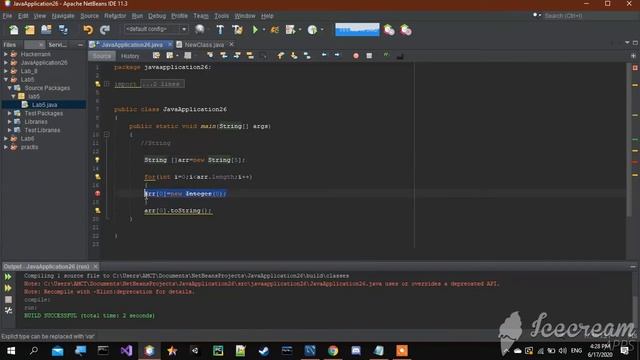
Task: Expand the collapsed import fold
Action: (x=107, y=84)
